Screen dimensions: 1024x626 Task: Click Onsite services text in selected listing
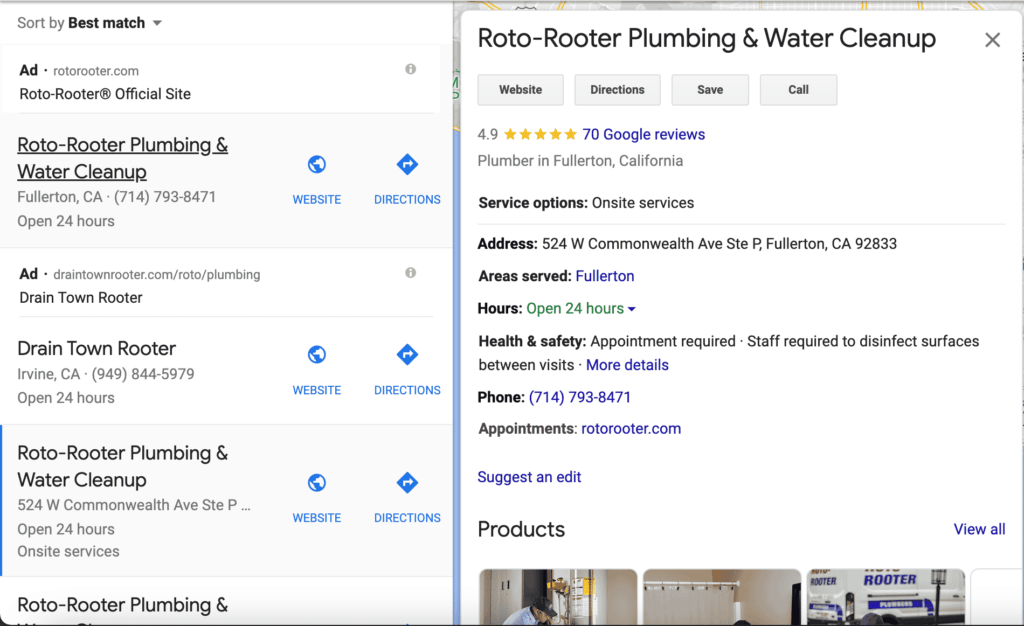pyautogui.click(x=69, y=552)
